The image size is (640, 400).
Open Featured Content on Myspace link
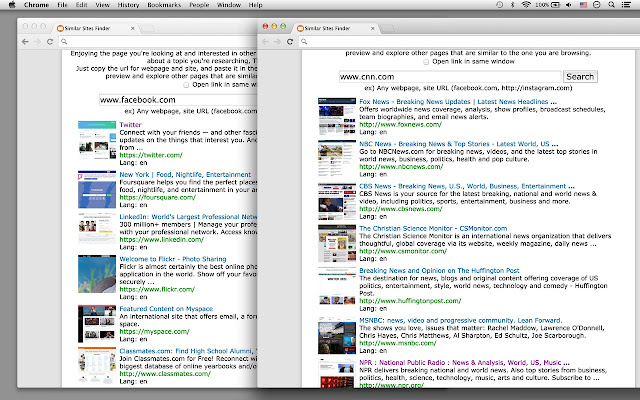(166, 309)
